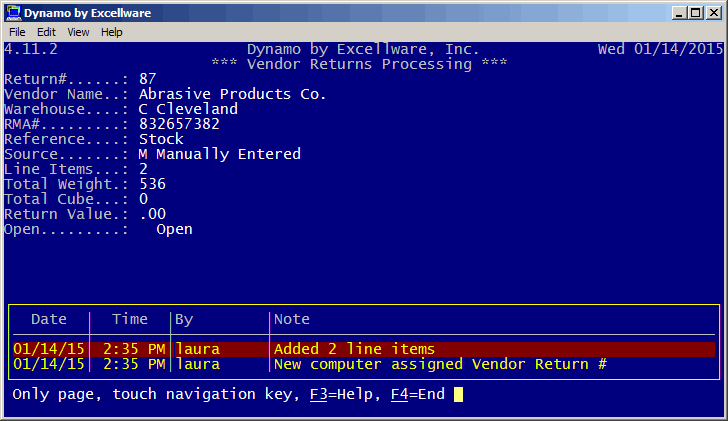728x421 pixels.
Task: Open the View menu
Action: [x=78, y=32]
